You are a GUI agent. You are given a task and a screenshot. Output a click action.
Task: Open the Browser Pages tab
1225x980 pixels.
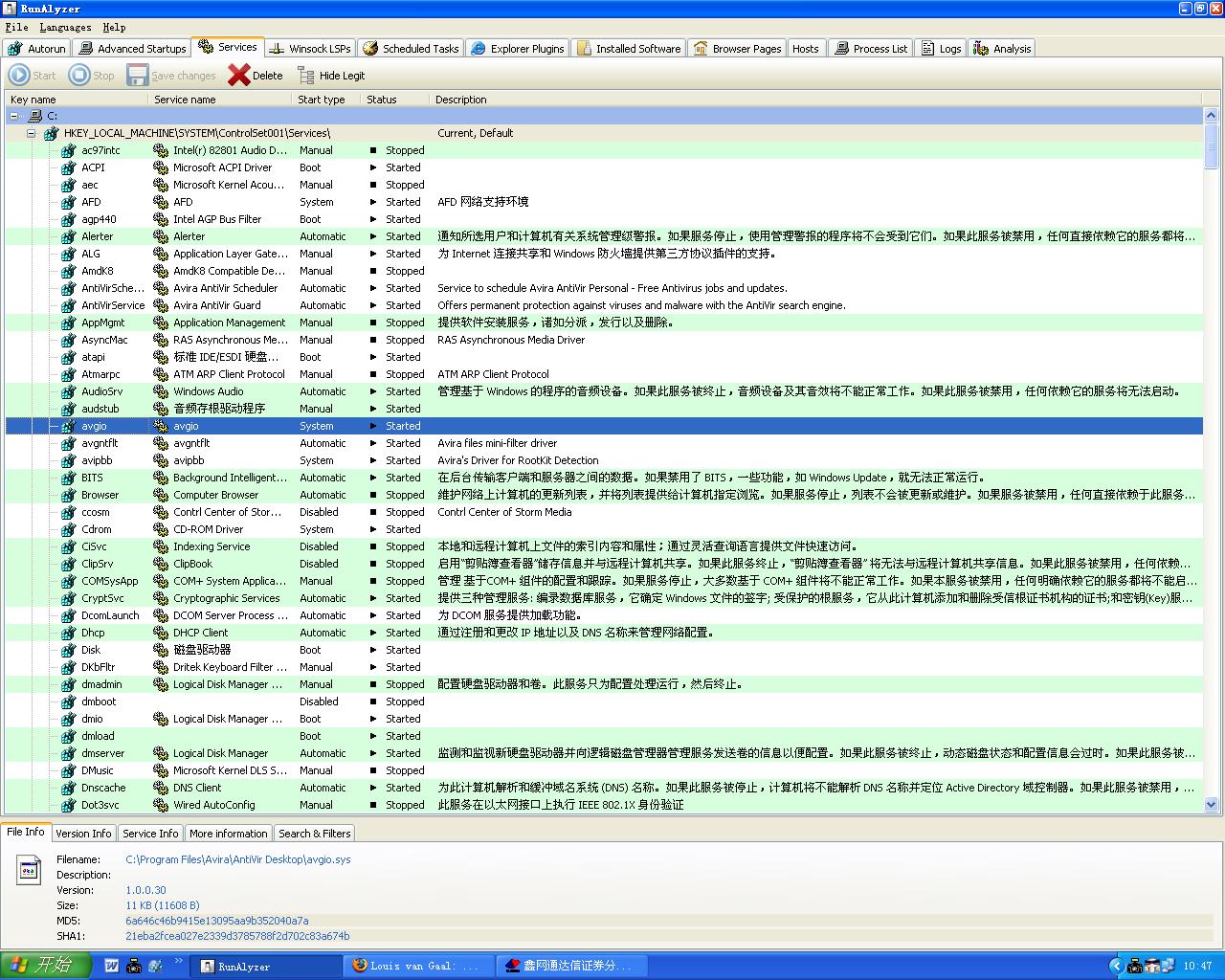pyautogui.click(x=737, y=49)
